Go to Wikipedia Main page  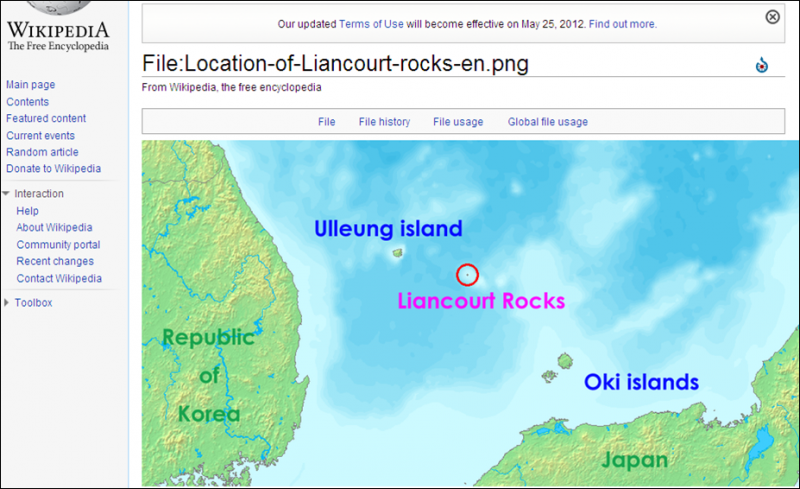[30, 85]
